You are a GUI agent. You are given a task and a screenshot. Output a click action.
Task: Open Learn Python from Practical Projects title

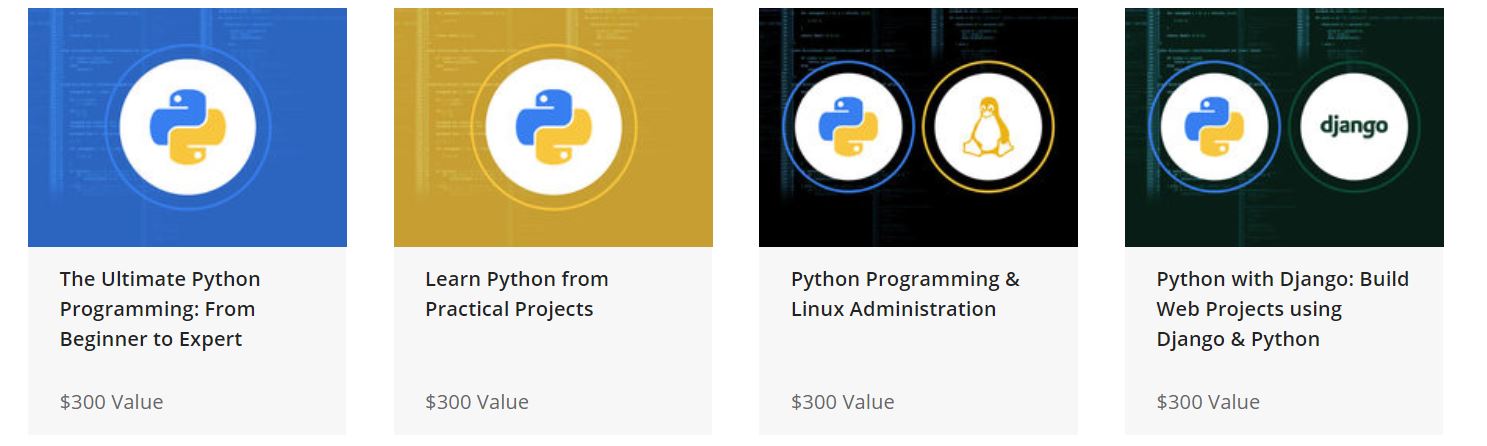(516, 294)
